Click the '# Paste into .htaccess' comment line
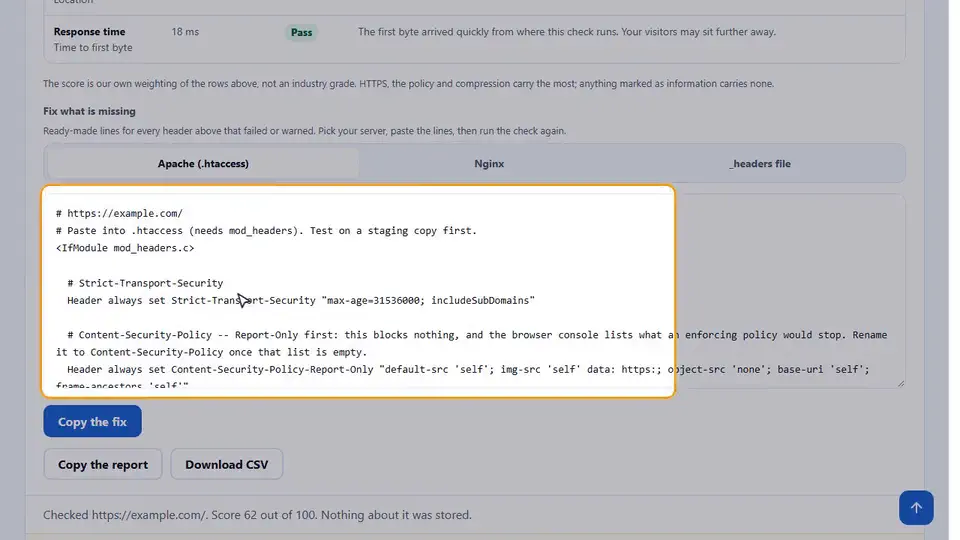This screenshot has width=960, height=540. [266, 231]
